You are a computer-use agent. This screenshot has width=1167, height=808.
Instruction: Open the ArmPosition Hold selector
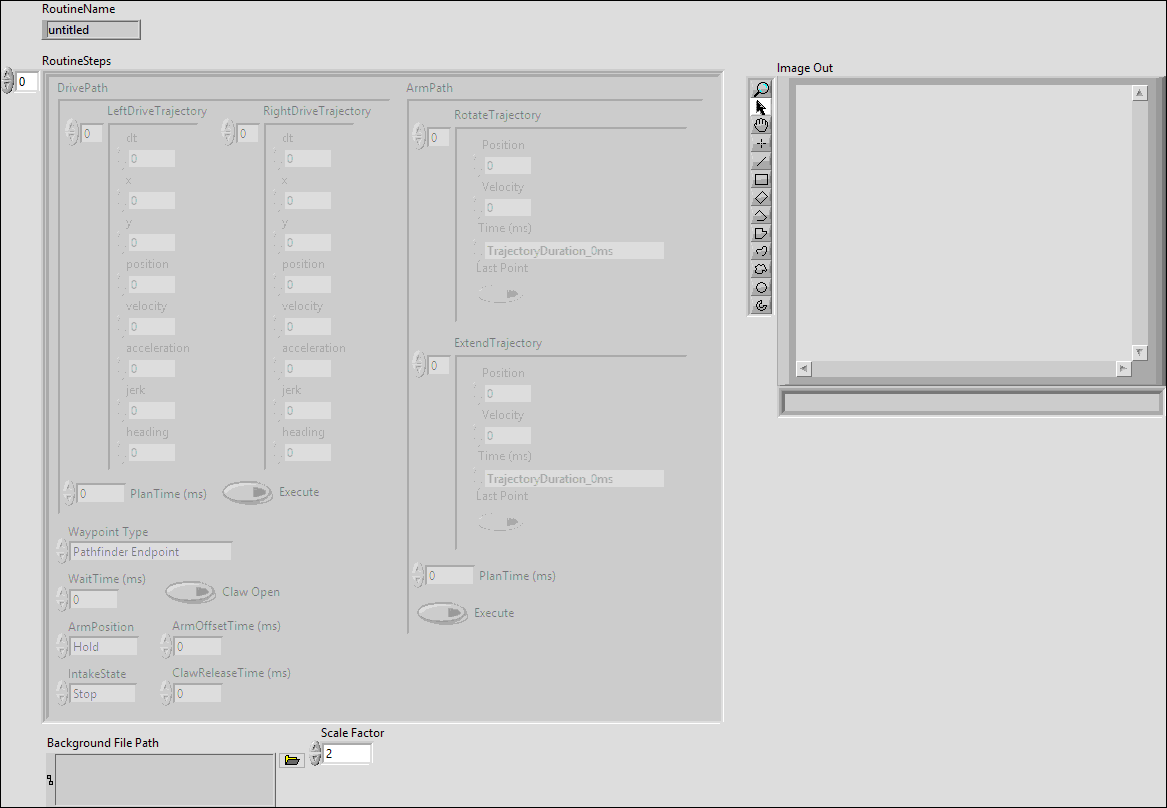click(x=104, y=646)
